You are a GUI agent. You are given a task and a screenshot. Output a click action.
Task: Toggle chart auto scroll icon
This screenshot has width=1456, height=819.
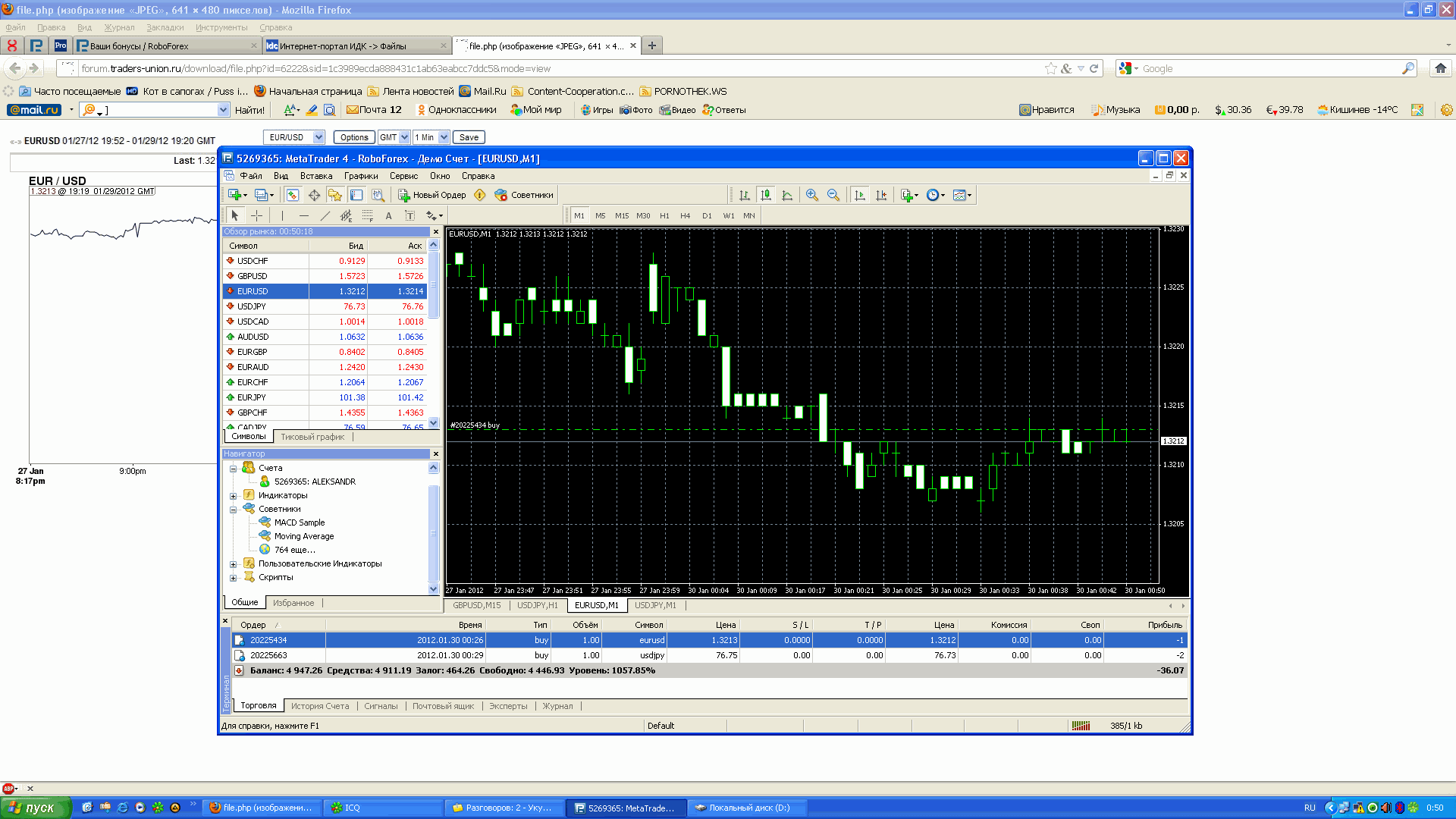click(x=859, y=195)
